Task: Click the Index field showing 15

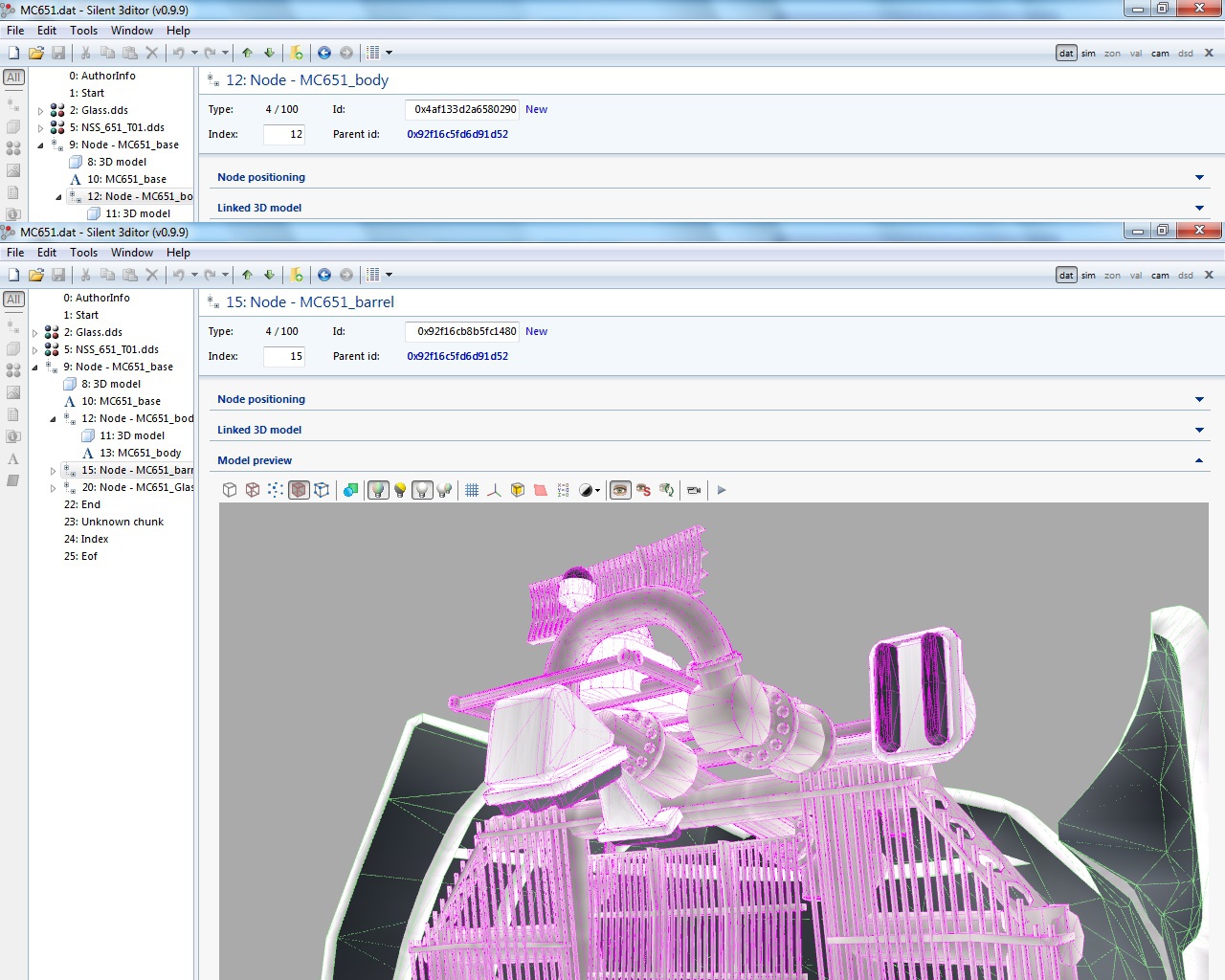Action: [284, 356]
